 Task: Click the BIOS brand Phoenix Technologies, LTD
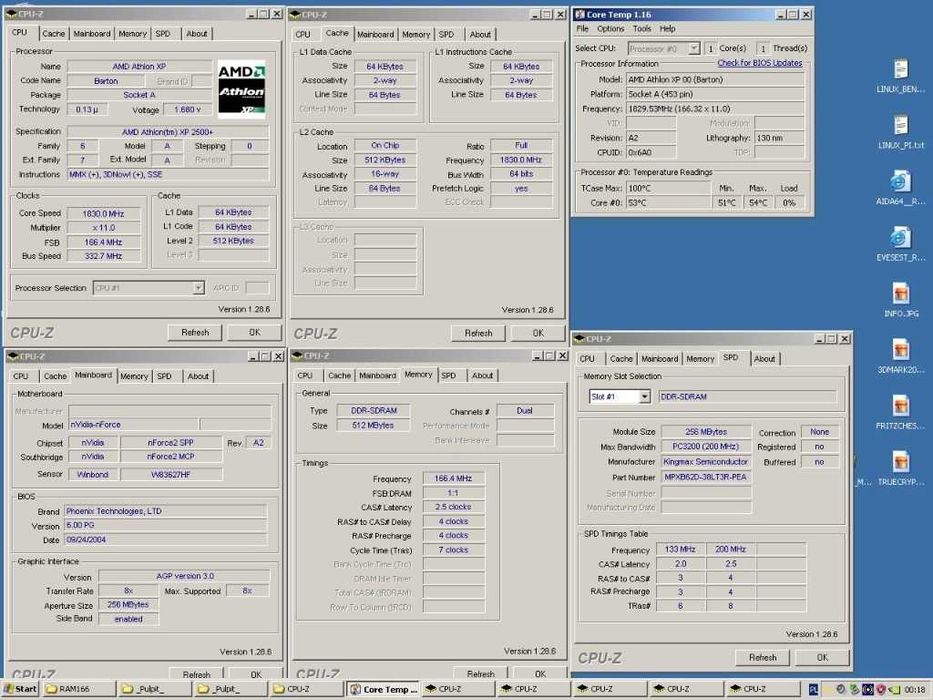pyautogui.click(x=165, y=511)
